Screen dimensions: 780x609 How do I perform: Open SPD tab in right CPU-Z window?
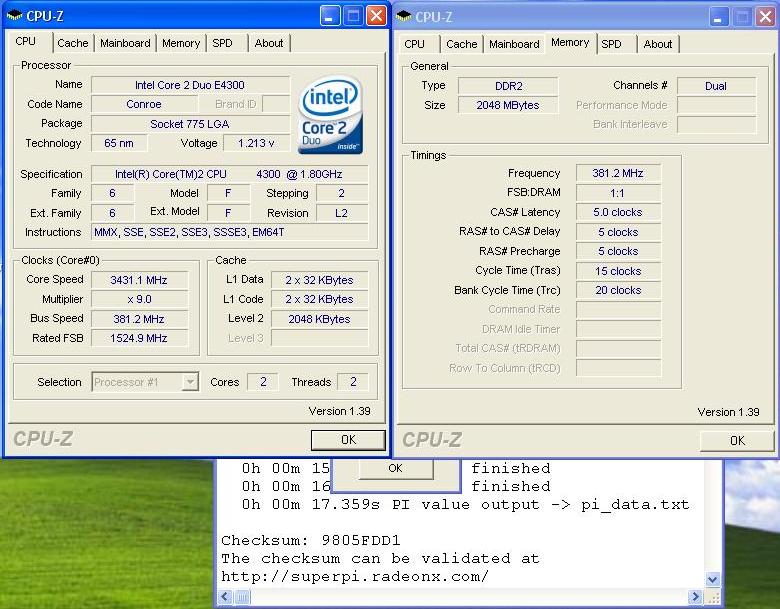pos(611,44)
